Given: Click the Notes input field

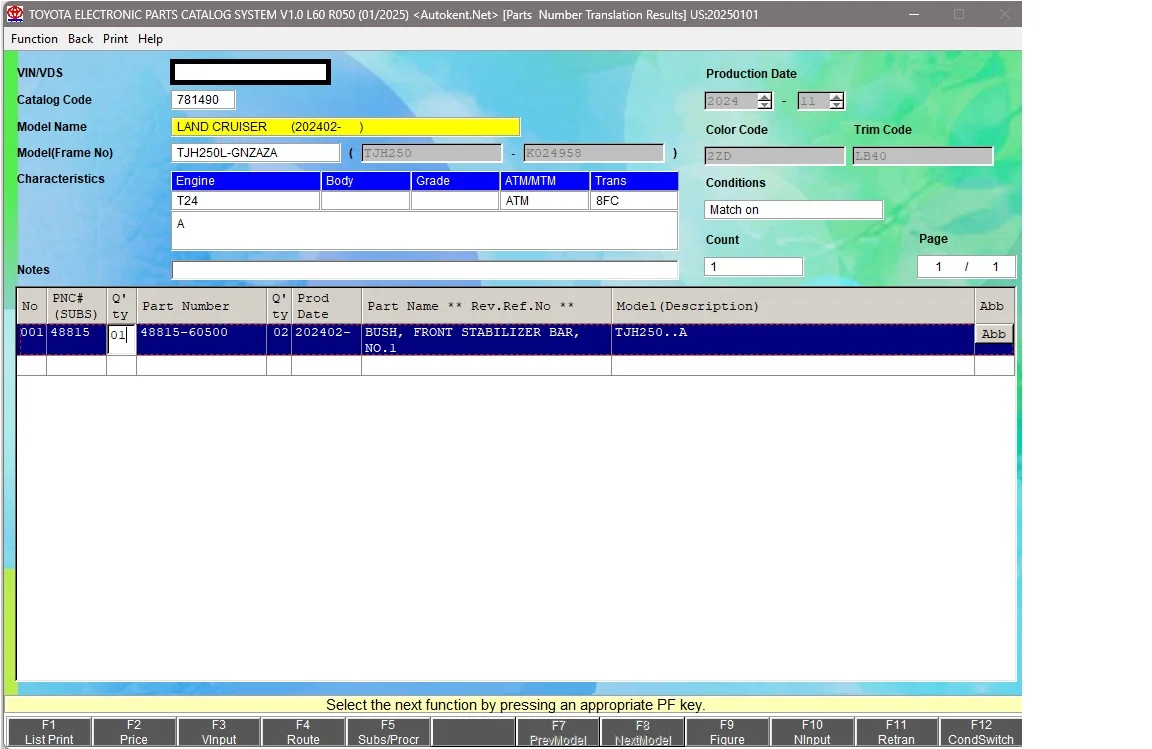Looking at the screenshot, I should click(425, 270).
